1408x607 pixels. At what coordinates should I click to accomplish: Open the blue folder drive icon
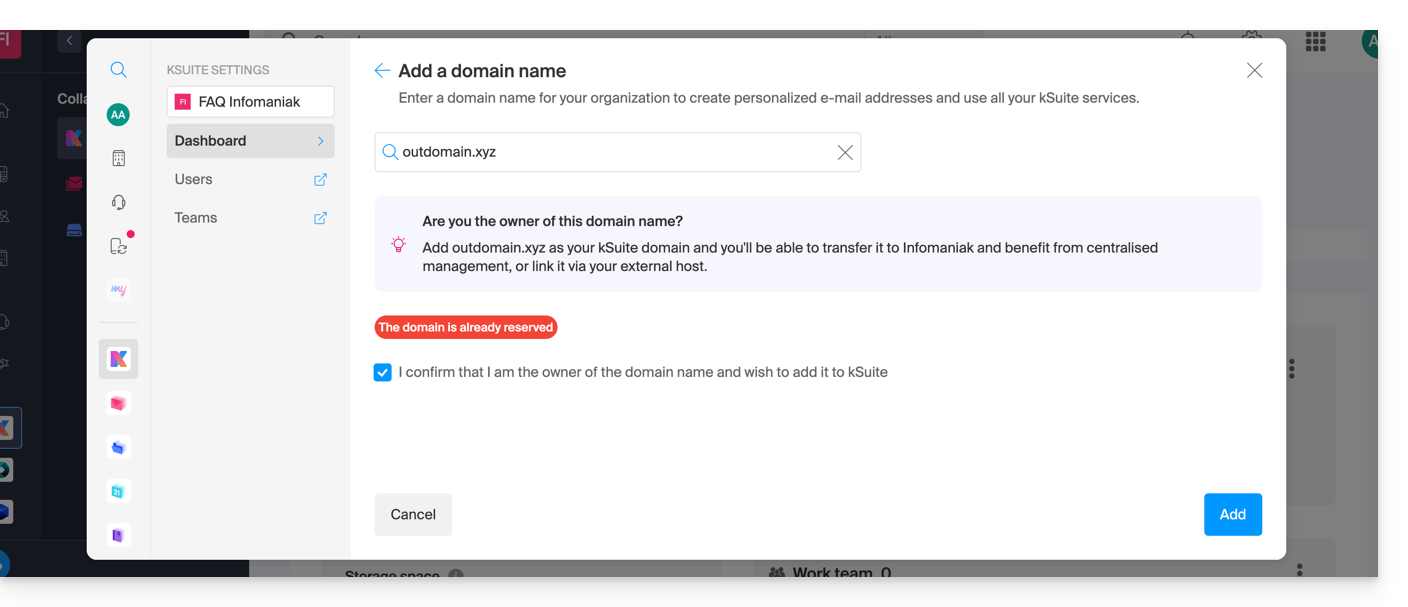118,447
